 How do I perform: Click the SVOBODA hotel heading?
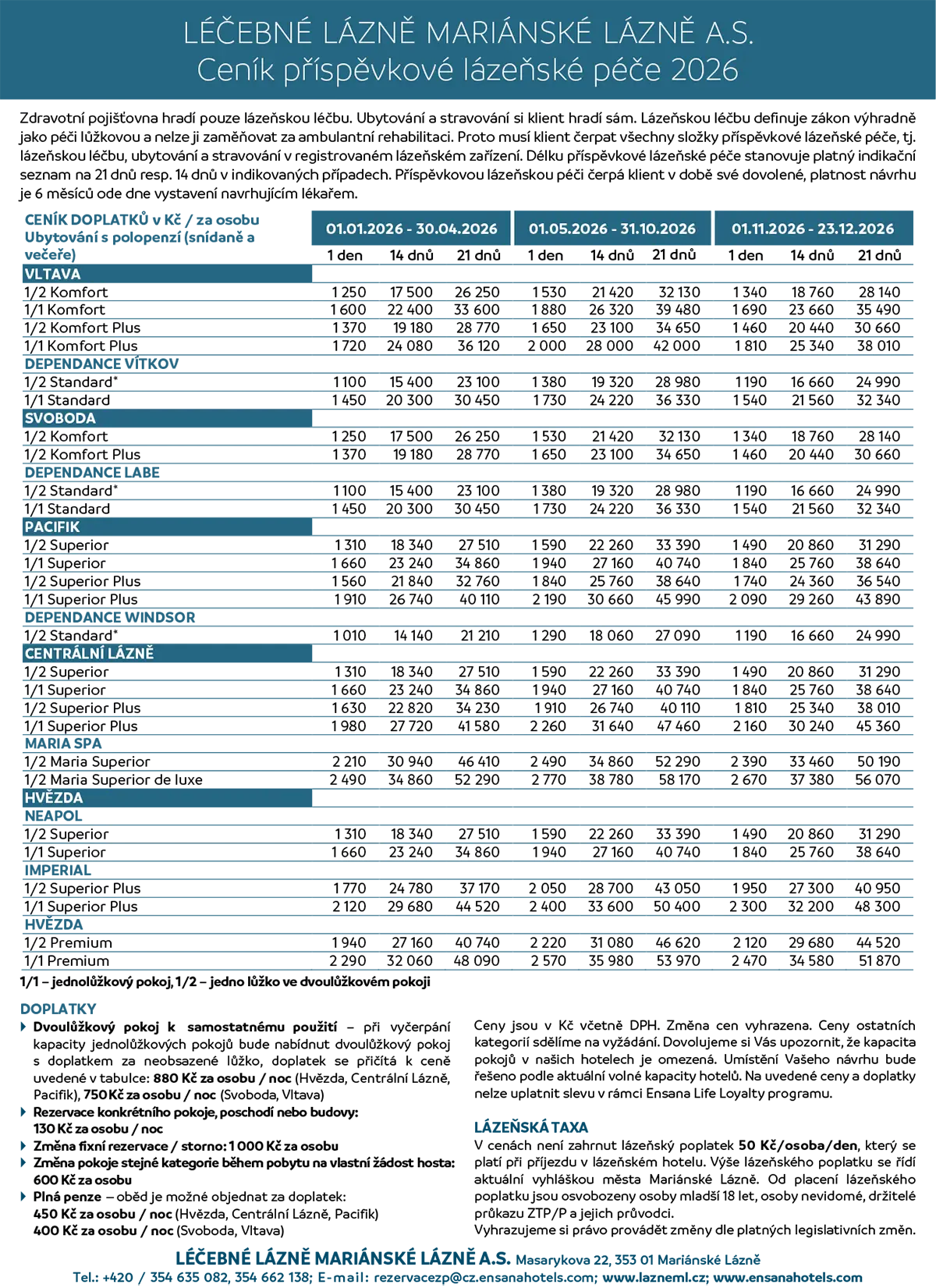click(x=60, y=418)
